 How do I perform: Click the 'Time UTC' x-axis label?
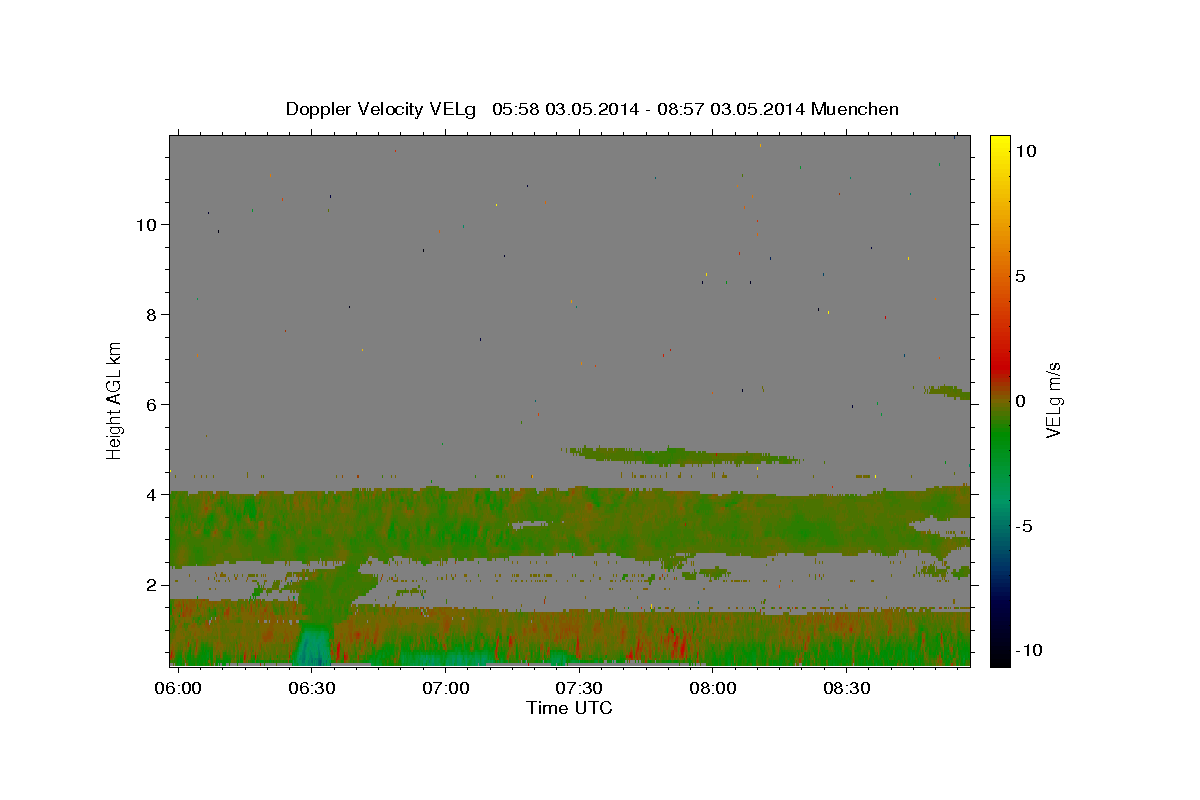(x=569, y=708)
